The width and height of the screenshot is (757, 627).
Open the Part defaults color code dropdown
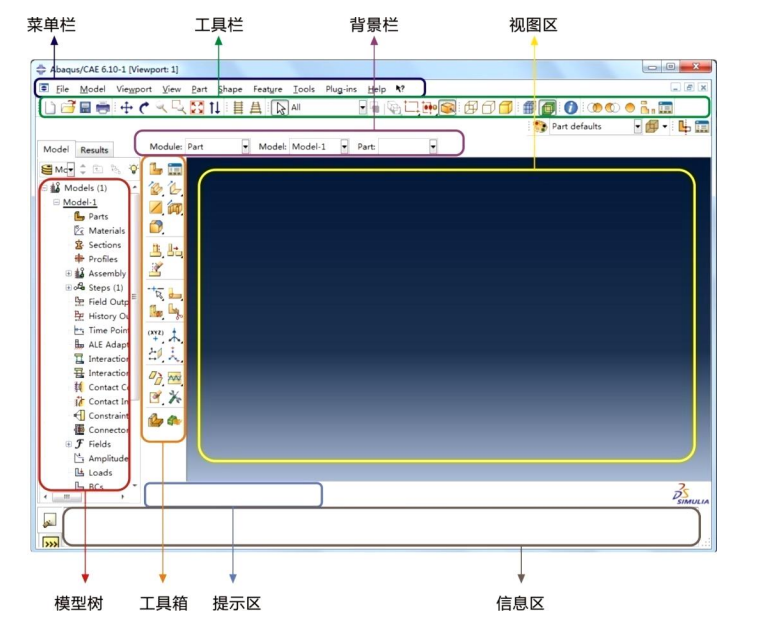pyautogui.click(x=595, y=126)
